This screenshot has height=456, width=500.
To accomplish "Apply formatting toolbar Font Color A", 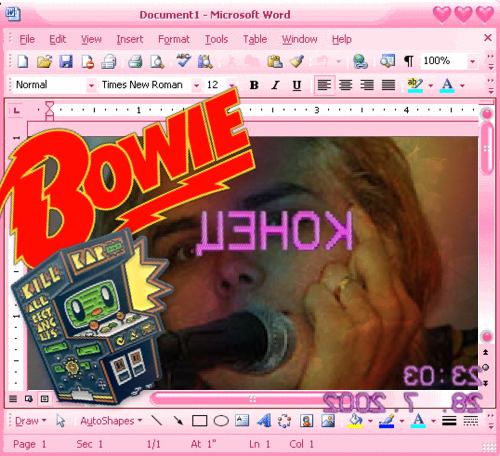I will [x=447, y=85].
